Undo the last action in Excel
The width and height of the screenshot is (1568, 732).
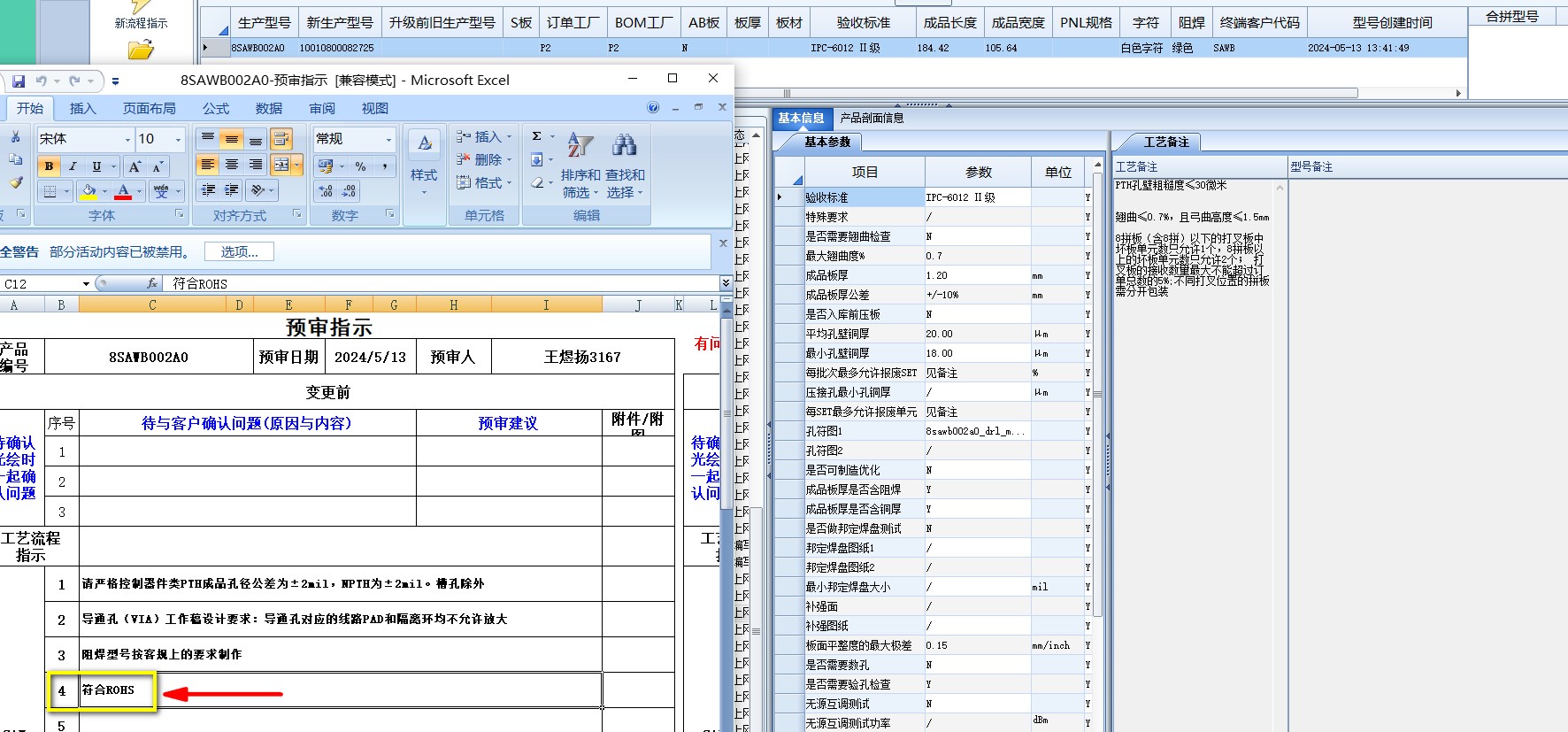[x=42, y=81]
